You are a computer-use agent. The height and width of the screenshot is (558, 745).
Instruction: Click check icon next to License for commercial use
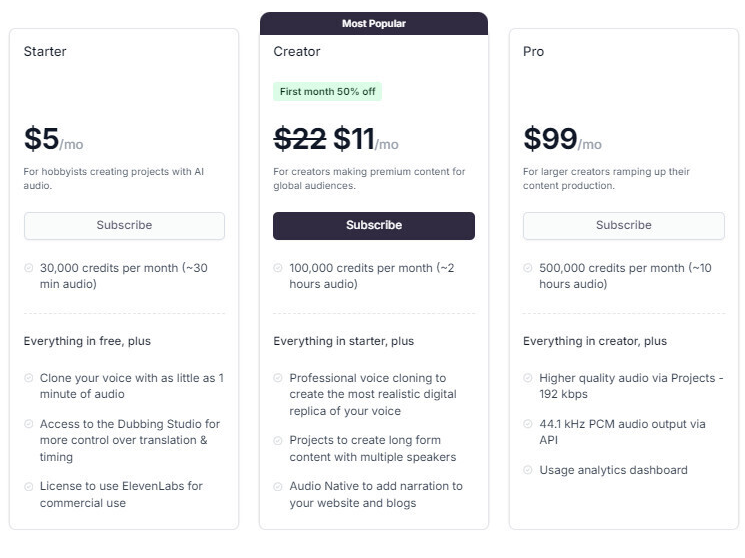[29, 486]
